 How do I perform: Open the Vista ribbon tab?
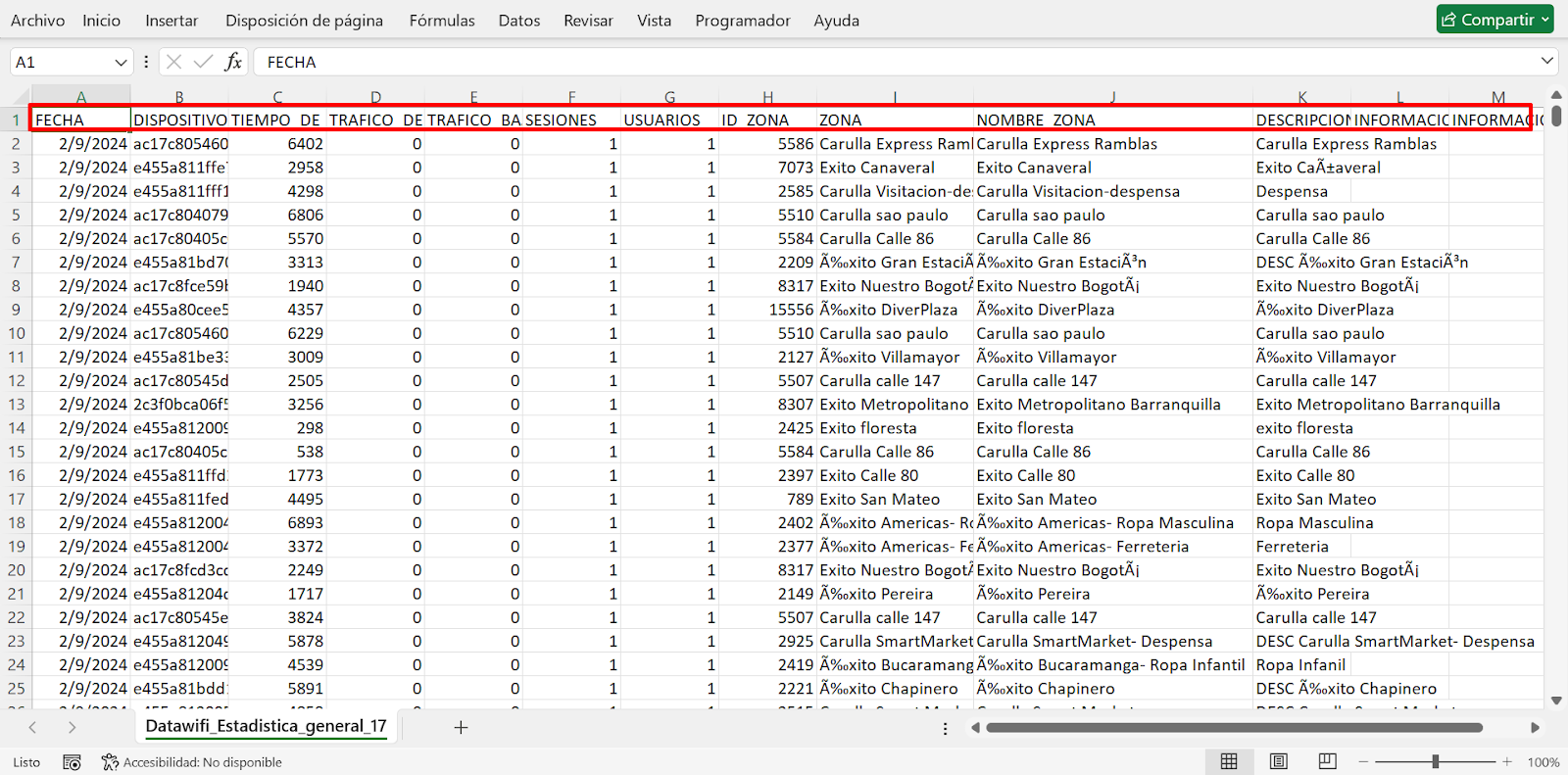(x=654, y=20)
